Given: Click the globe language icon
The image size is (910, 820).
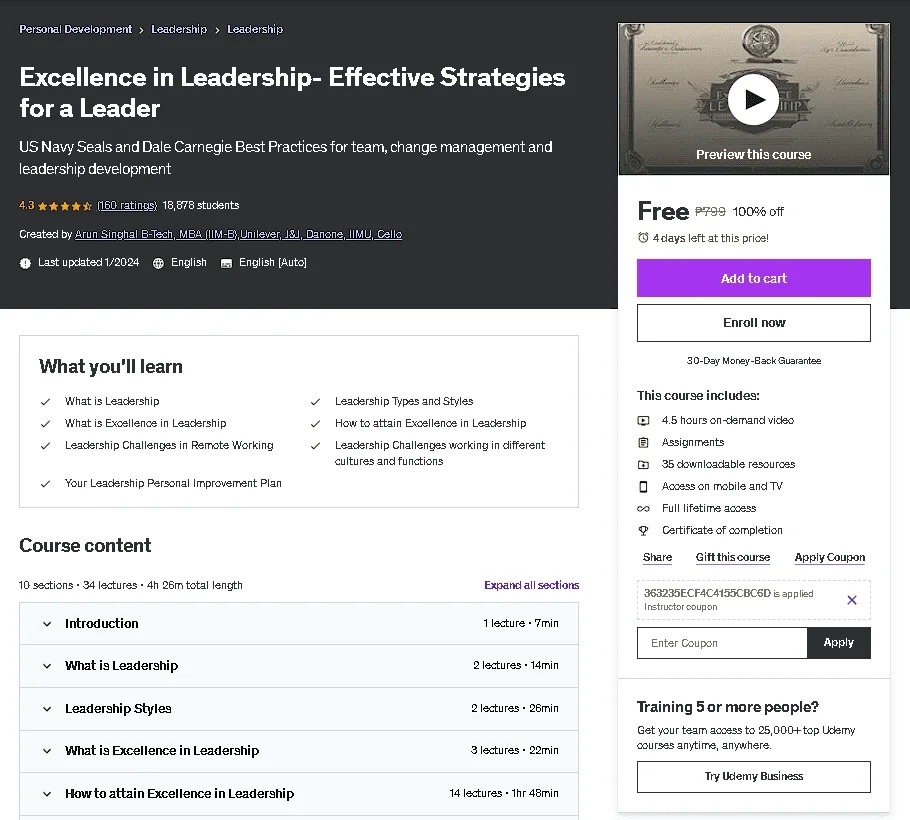Looking at the screenshot, I should tap(158, 263).
